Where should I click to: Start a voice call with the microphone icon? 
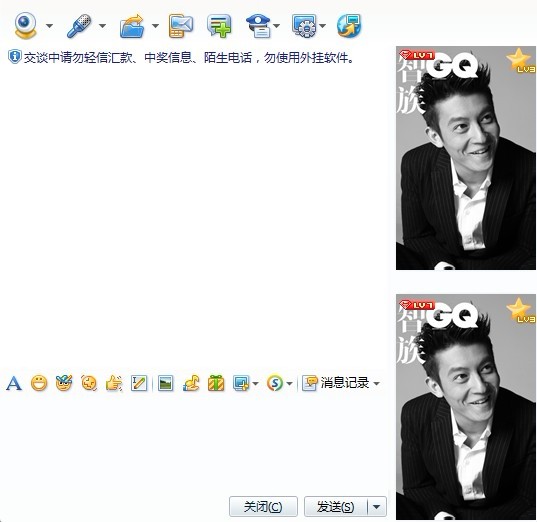click(79, 26)
